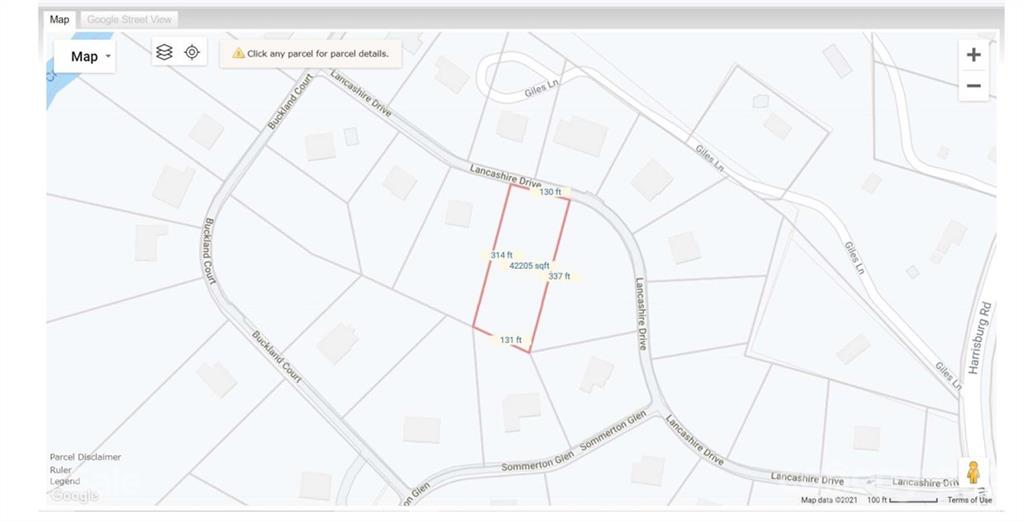The width and height of the screenshot is (1024, 521).
Task: Click the 130 ft parcel edge label
Action: (550, 192)
